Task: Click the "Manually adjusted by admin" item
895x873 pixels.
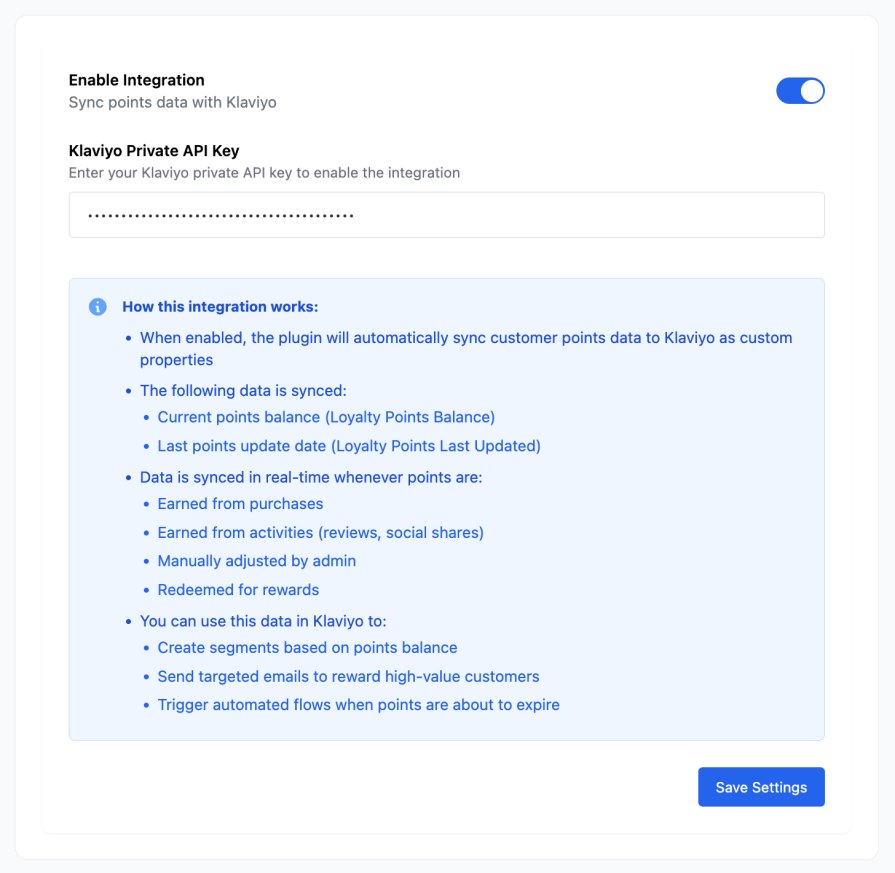Action: (x=256, y=561)
